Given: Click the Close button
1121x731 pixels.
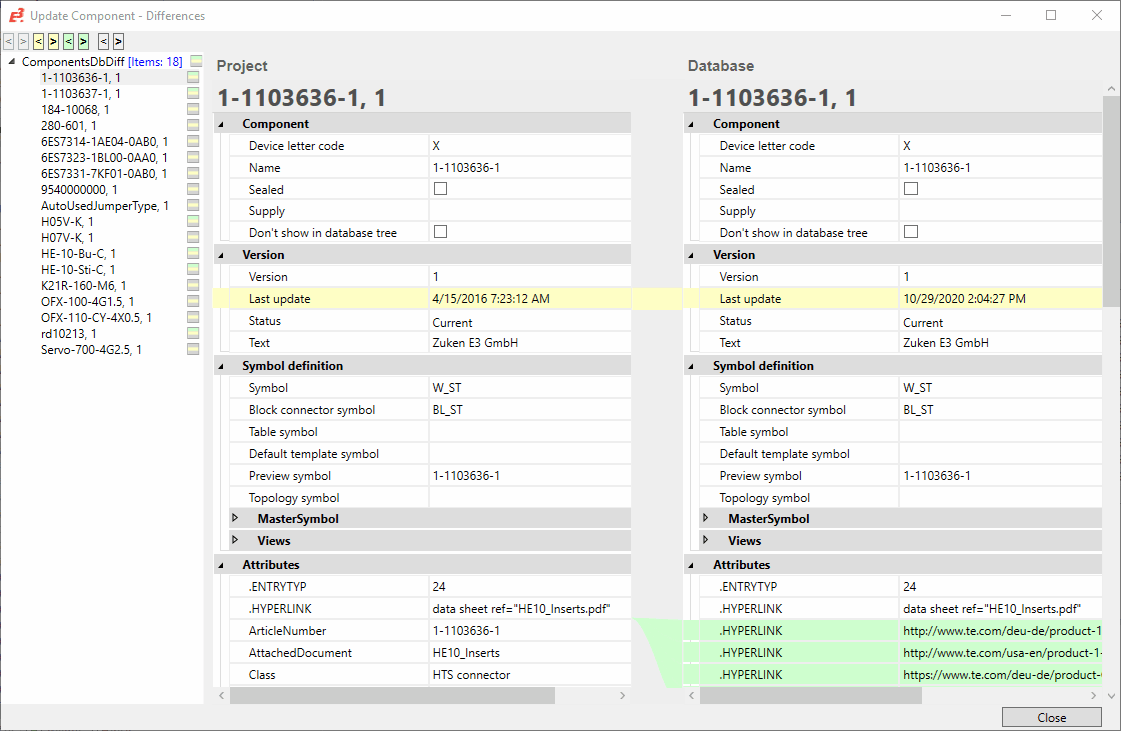Looking at the screenshot, I should [1052, 717].
